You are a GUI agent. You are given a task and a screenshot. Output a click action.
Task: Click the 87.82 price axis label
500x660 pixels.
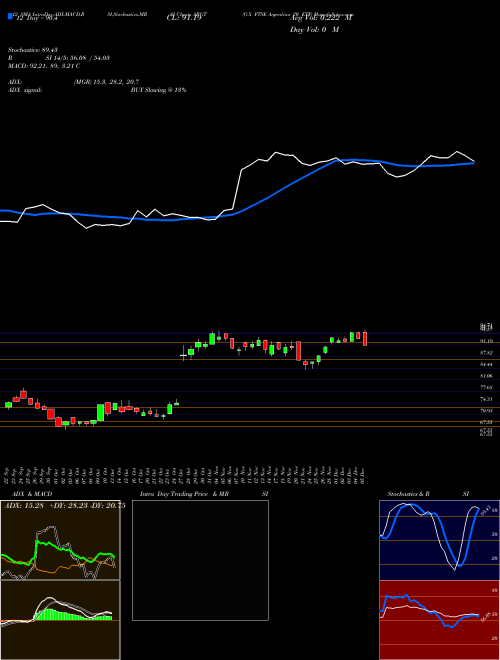click(x=486, y=353)
